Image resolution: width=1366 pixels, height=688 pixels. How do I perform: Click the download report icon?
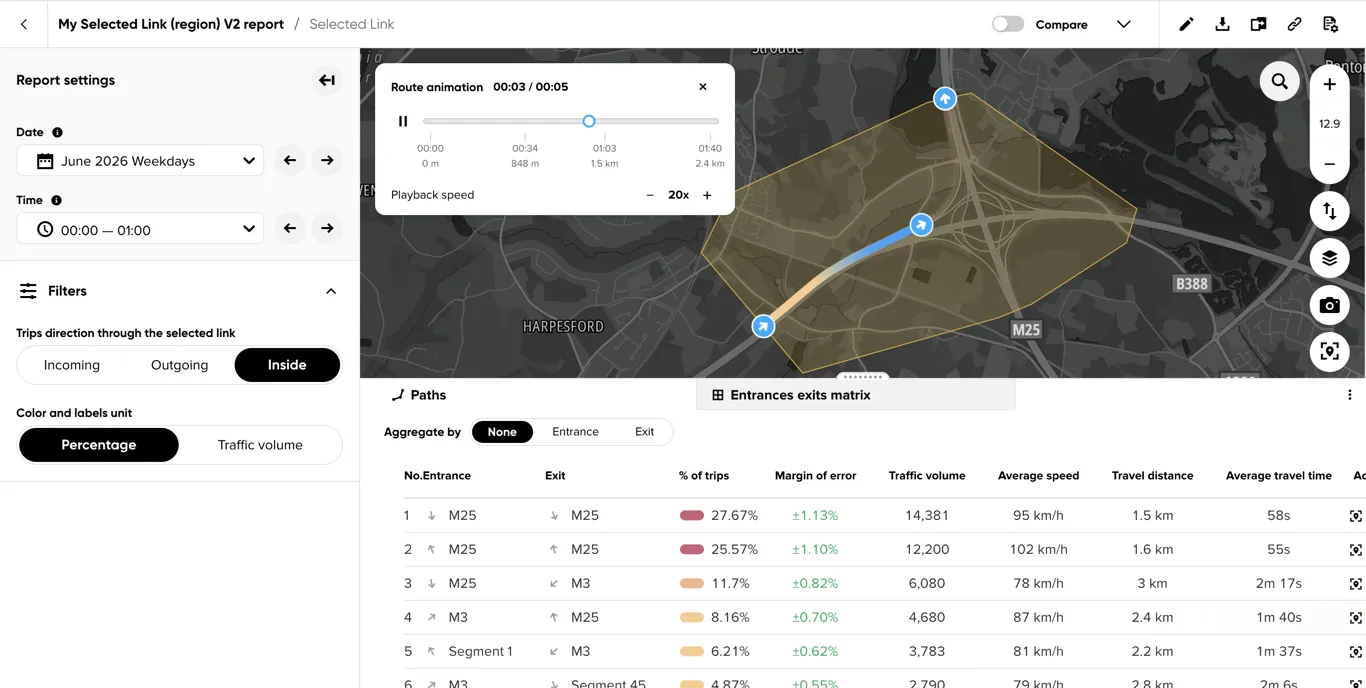coord(1222,24)
